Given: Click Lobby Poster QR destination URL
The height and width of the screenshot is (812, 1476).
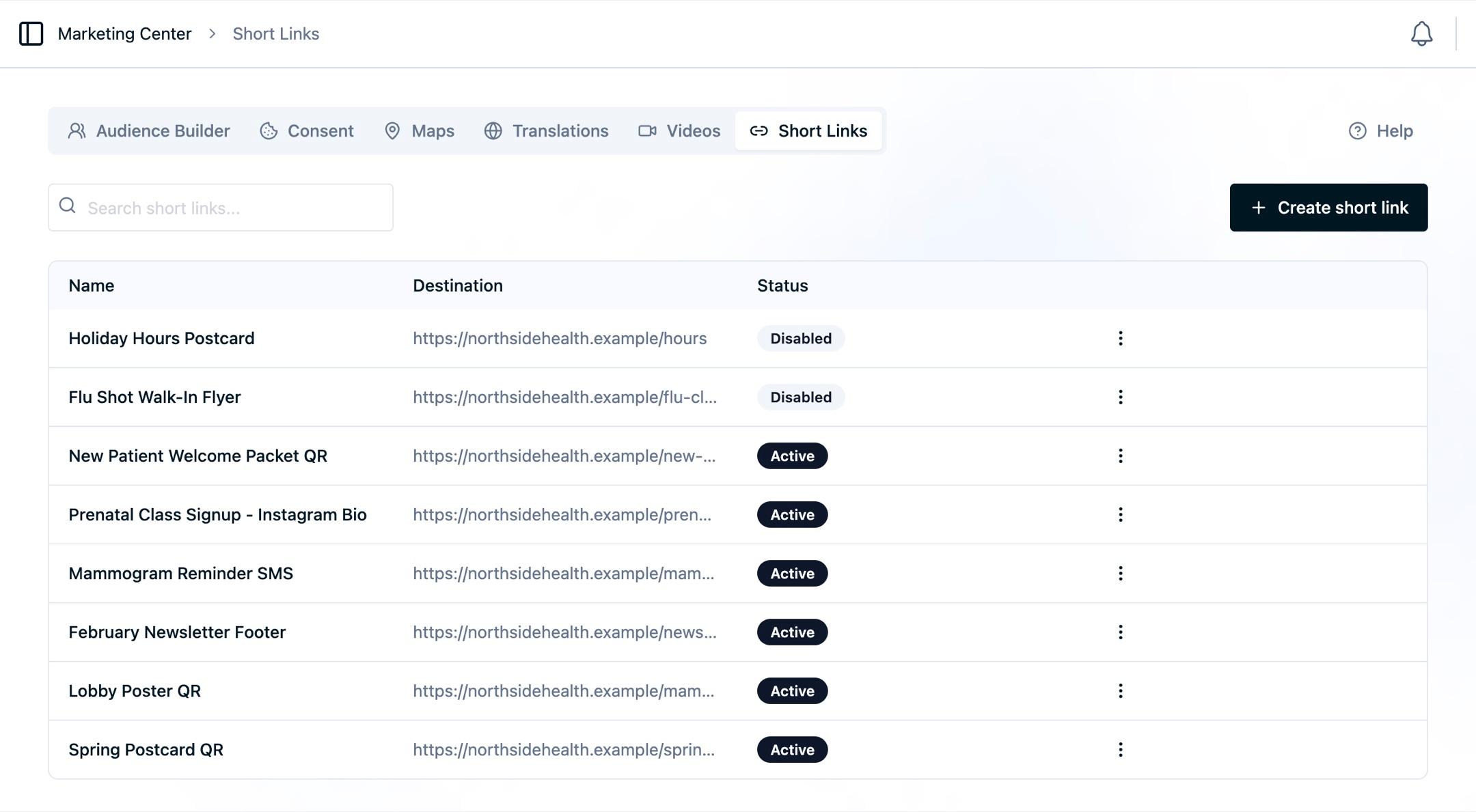Looking at the screenshot, I should pyautogui.click(x=564, y=691).
